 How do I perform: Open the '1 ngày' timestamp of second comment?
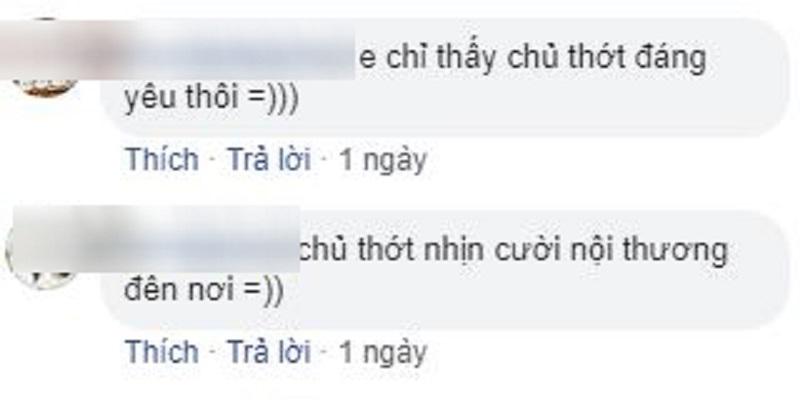383,353
